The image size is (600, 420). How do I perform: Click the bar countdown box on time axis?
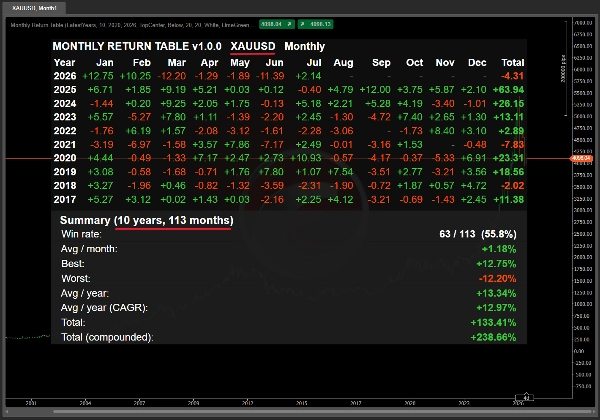525,397
